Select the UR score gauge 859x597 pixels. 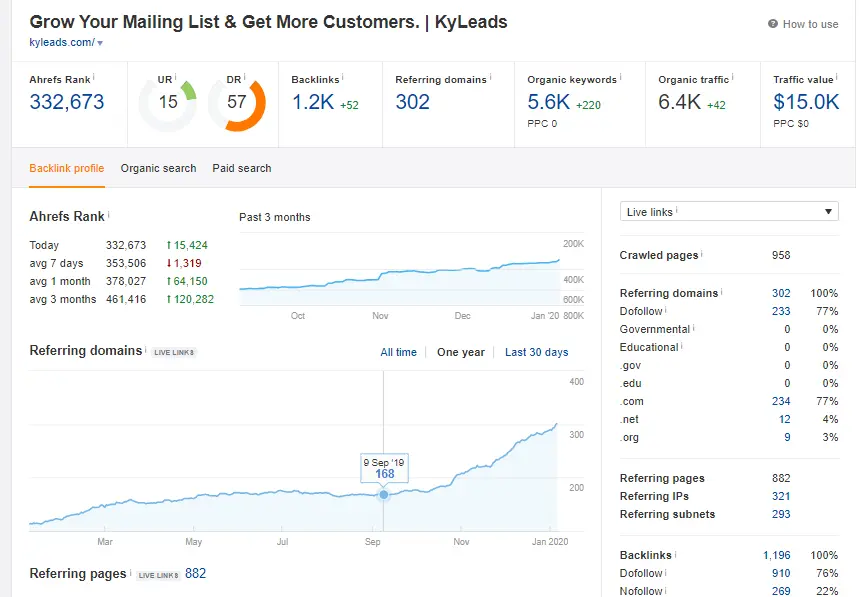click(x=166, y=103)
